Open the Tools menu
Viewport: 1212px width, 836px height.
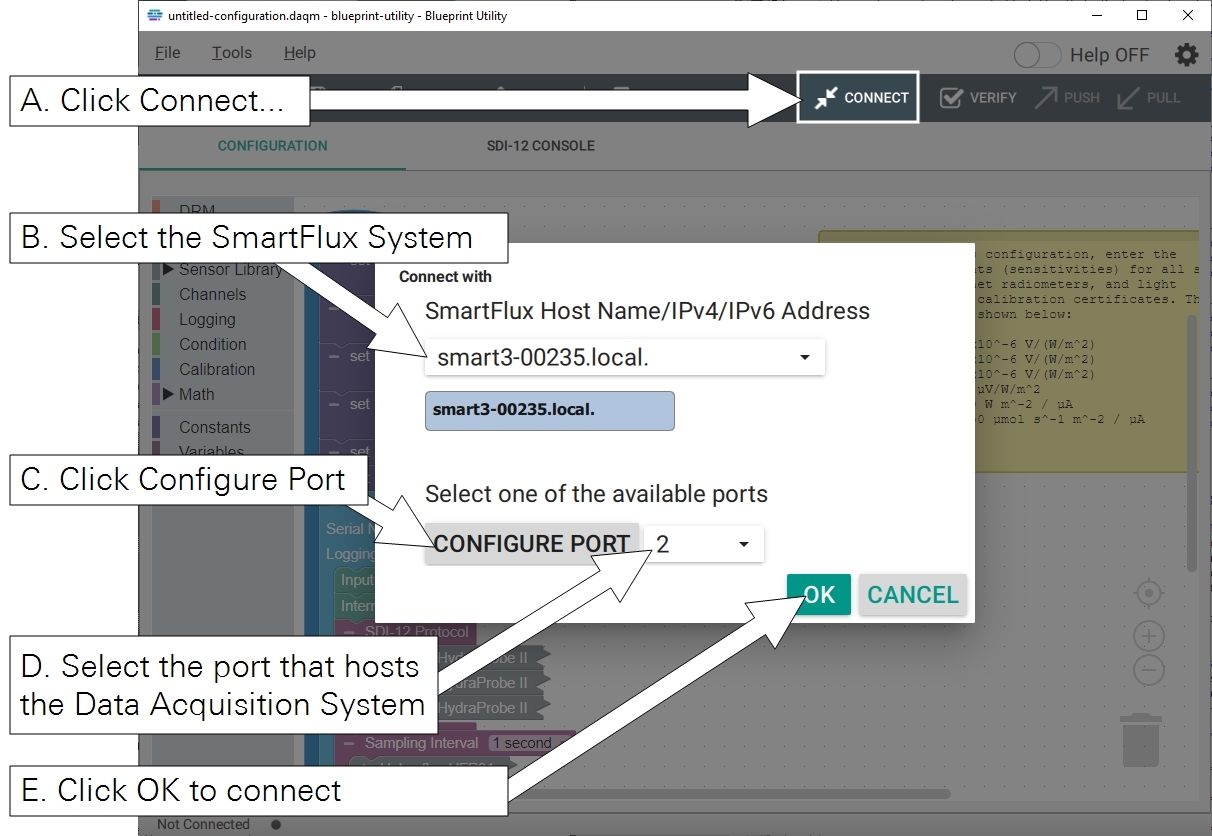(232, 53)
